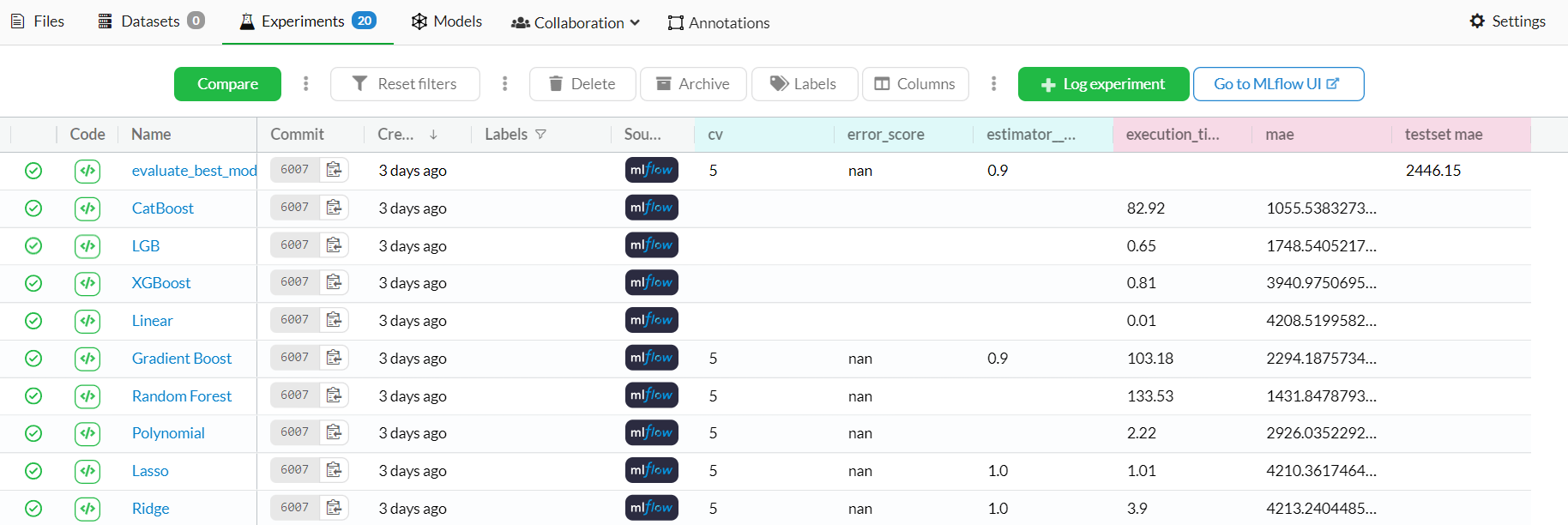Screen dimensions: 1568x525
Task: Toggle the status circle for evaluate_best_mod row
Action: pyautogui.click(x=33, y=171)
